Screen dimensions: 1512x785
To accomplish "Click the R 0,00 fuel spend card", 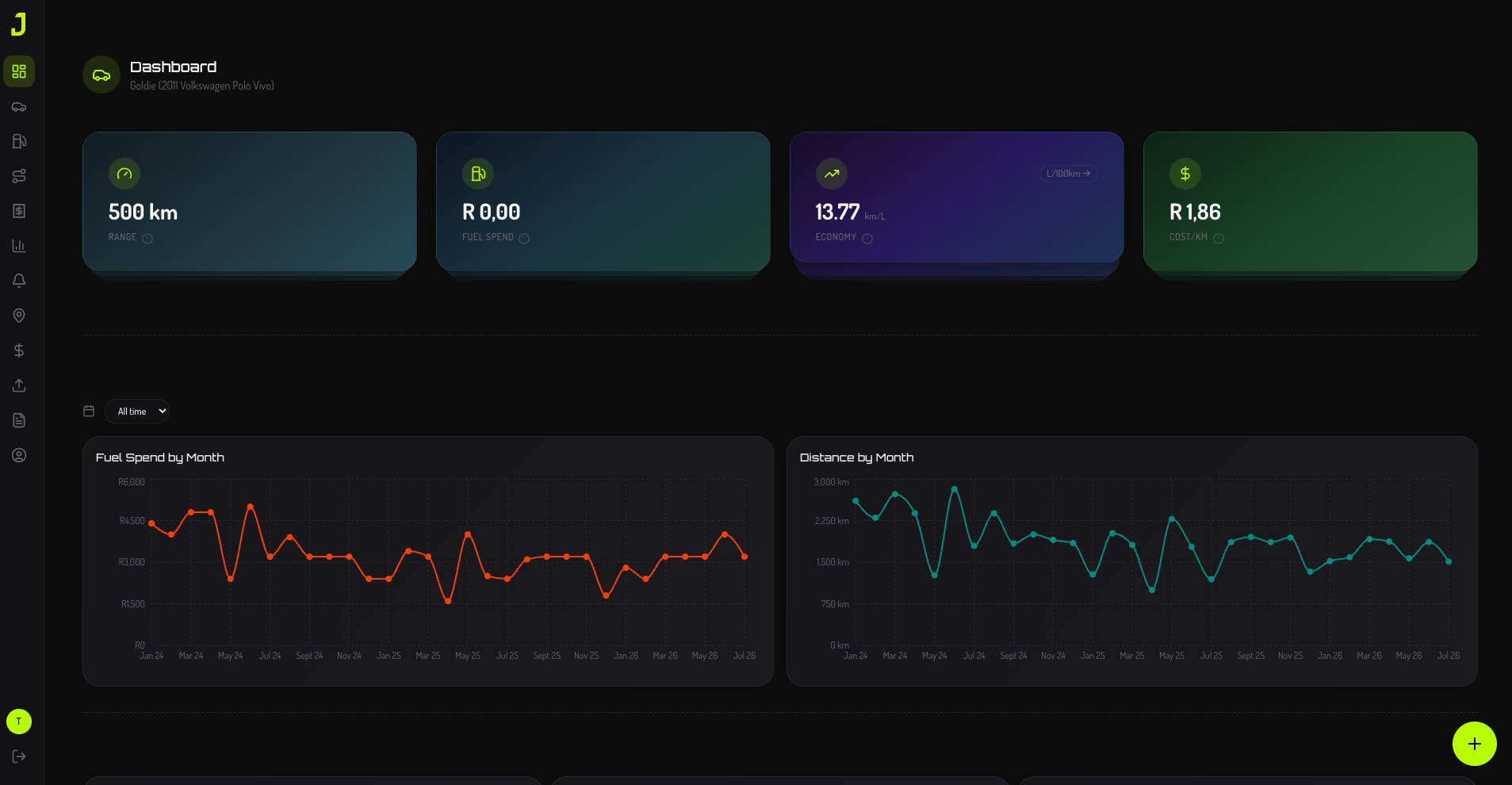I will pyautogui.click(x=603, y=201).
